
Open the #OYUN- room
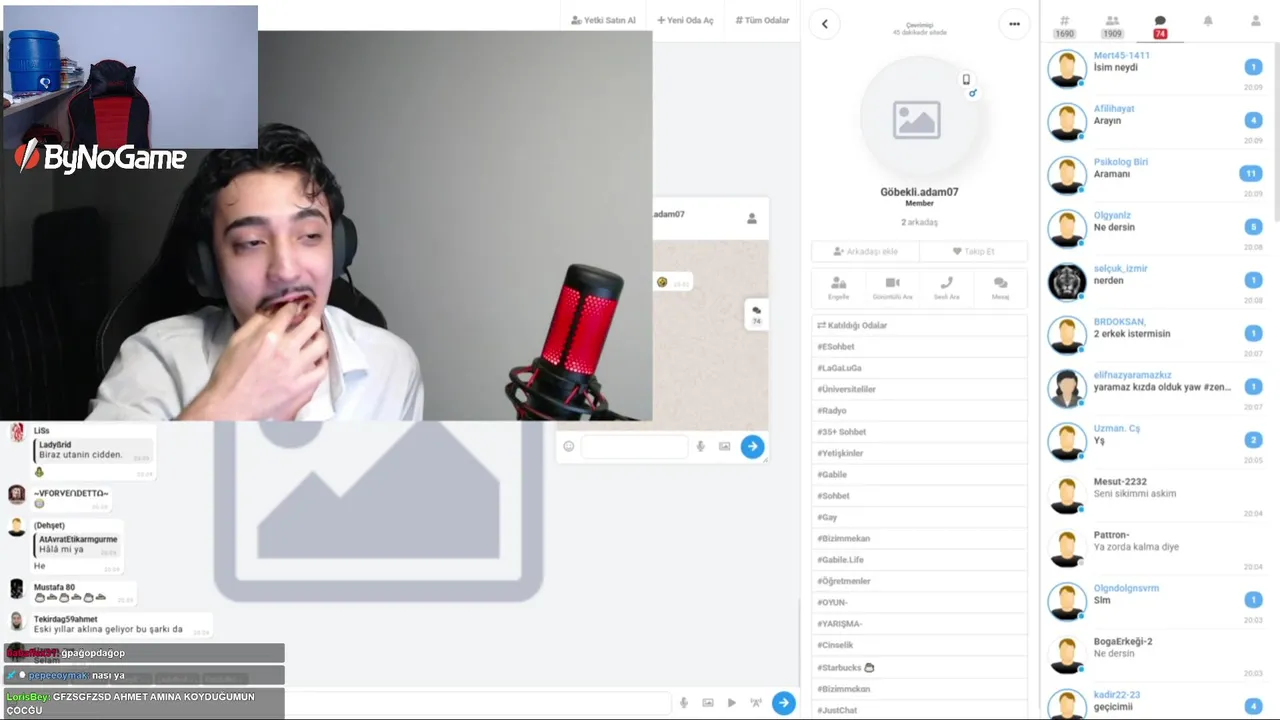(919, 602)
